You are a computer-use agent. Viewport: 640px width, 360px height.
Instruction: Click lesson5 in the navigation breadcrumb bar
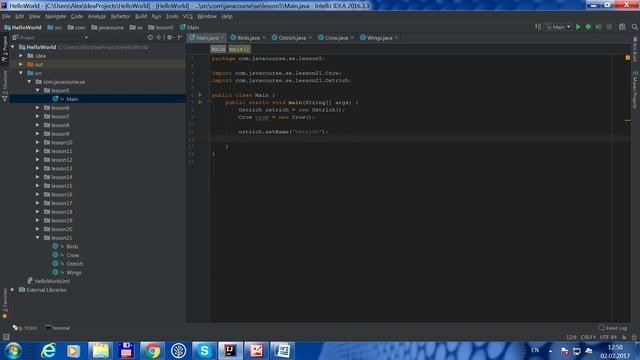click(x=161, y=27)
